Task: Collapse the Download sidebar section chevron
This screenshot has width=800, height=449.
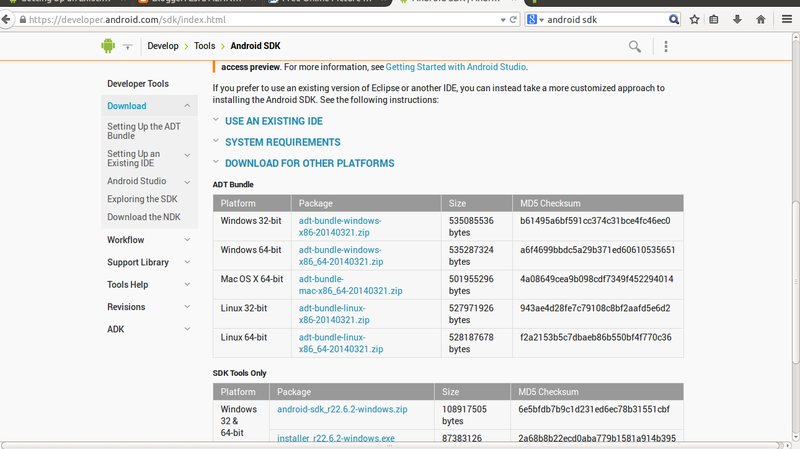Action: point(187,106)
